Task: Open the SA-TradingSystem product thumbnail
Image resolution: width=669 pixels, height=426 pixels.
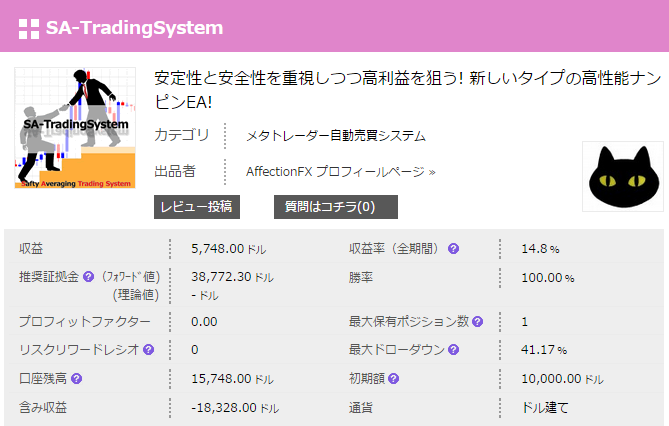Action: point(75,128)
